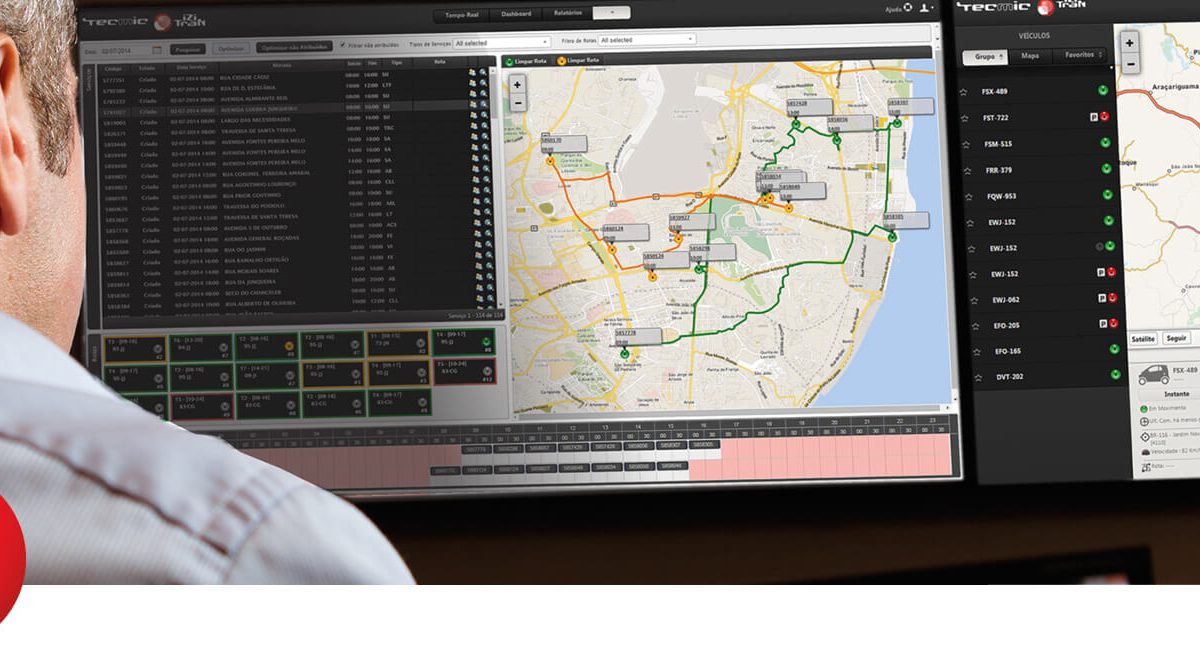The image size is (1200, 660).
Task: Click the parking P icon for FST-722
Action: (1094, 116)
